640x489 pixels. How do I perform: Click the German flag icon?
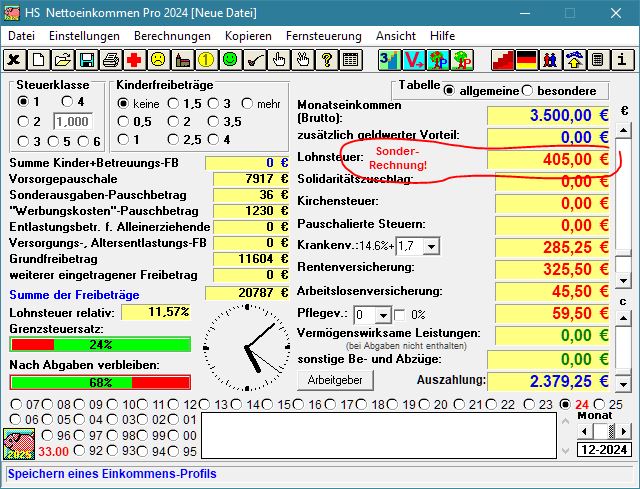526,60
